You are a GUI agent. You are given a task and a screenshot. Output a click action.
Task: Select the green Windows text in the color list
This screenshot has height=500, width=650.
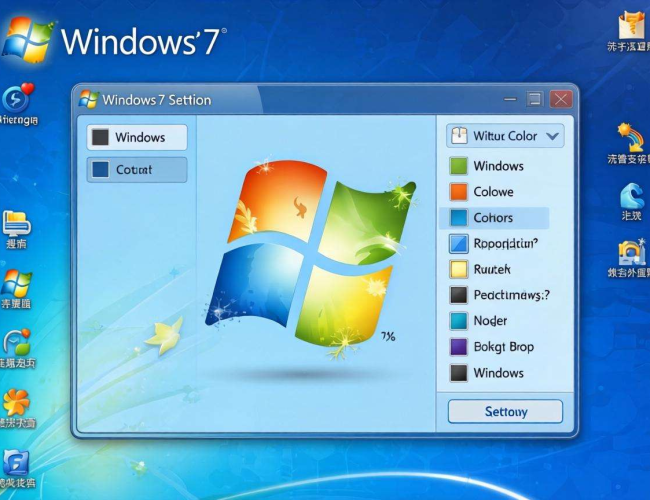pyautogui.click(x=498, y=166)
